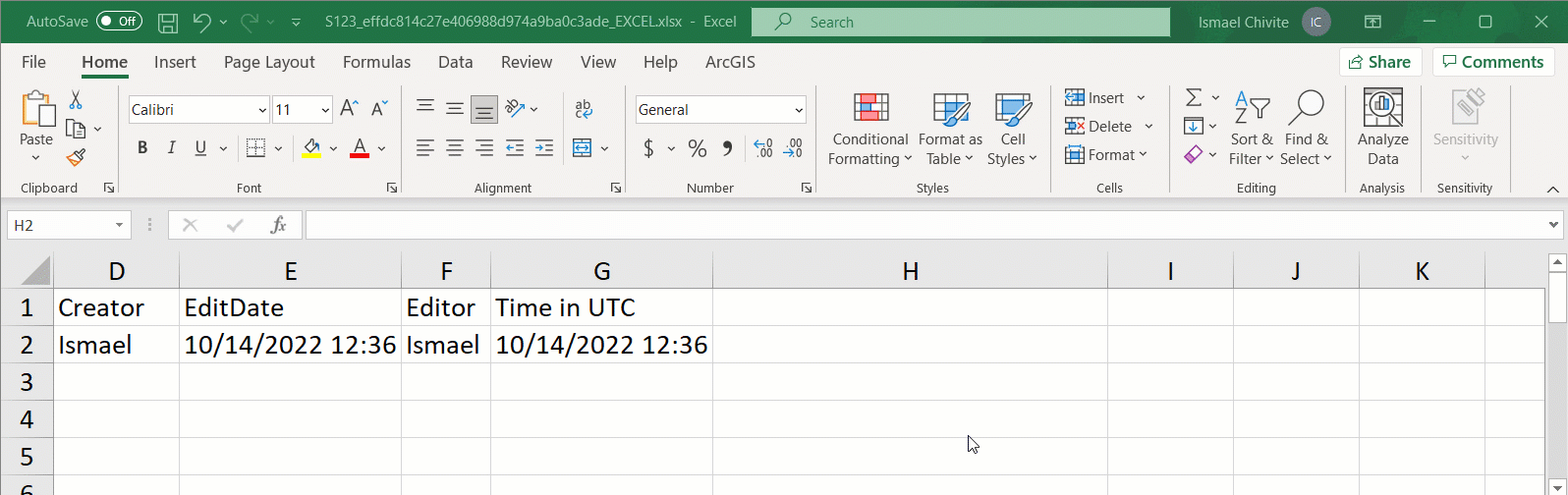The height and width of the screenshot is (495, 1568).
Task: Toggle Italic formatting
Action: click(172, 148)
